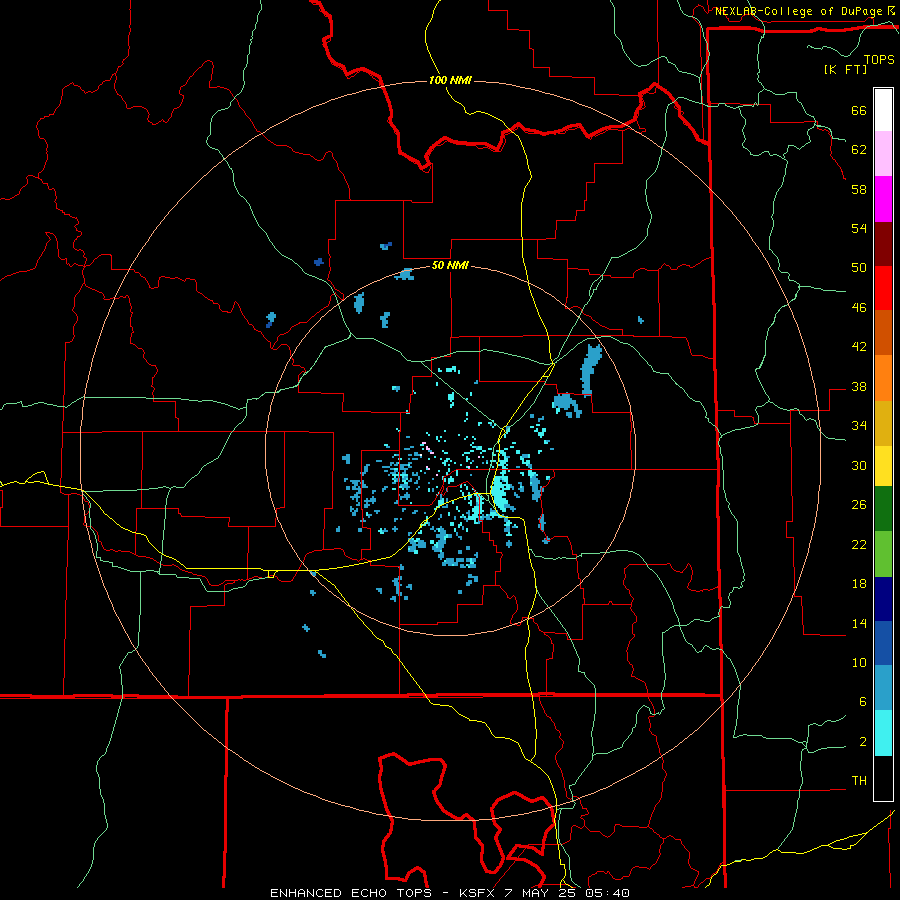Click the legend value 2
The image size is (900, 900).
click(863, 741)
